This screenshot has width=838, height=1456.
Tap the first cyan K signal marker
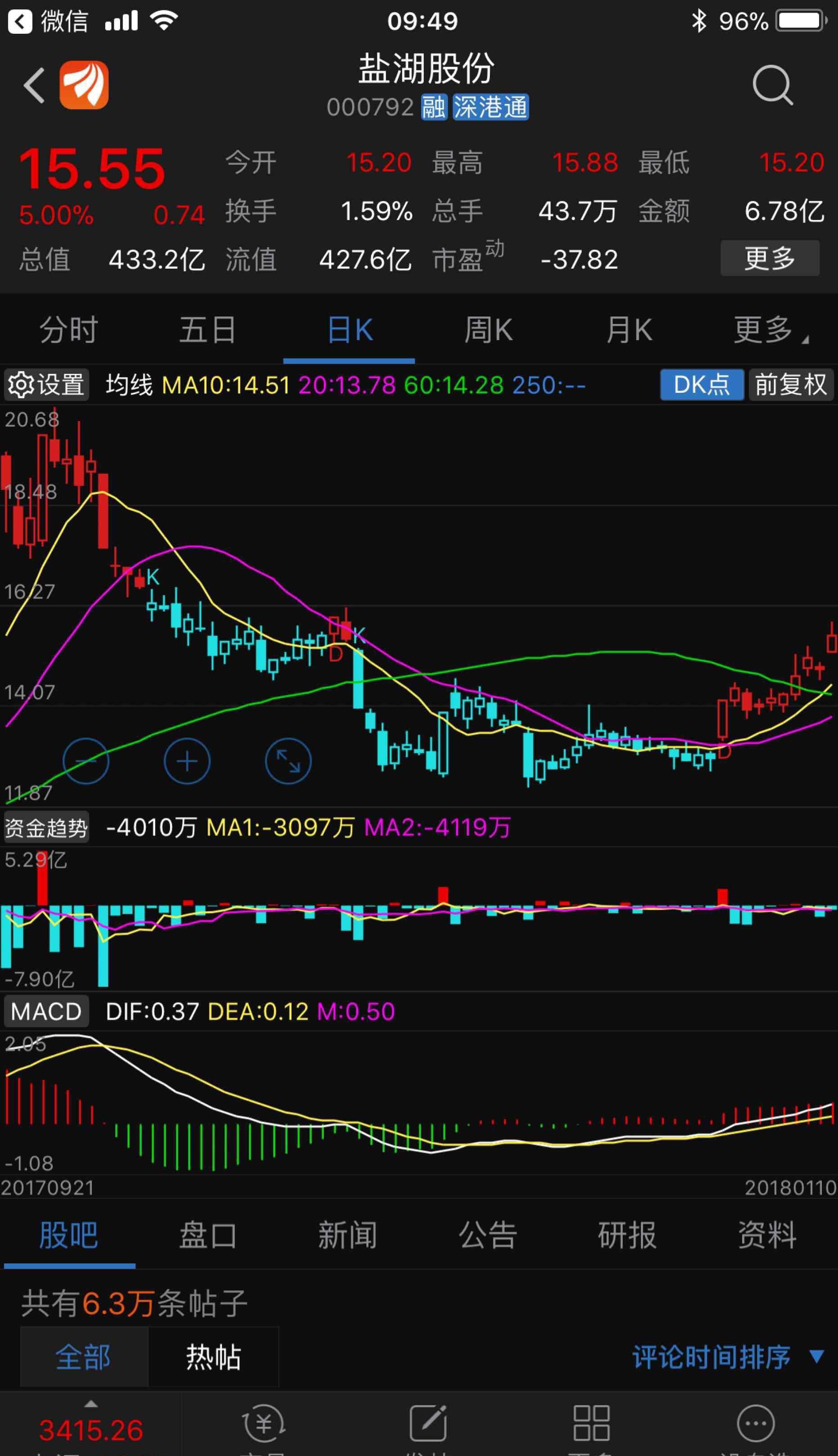pos(152,577)
